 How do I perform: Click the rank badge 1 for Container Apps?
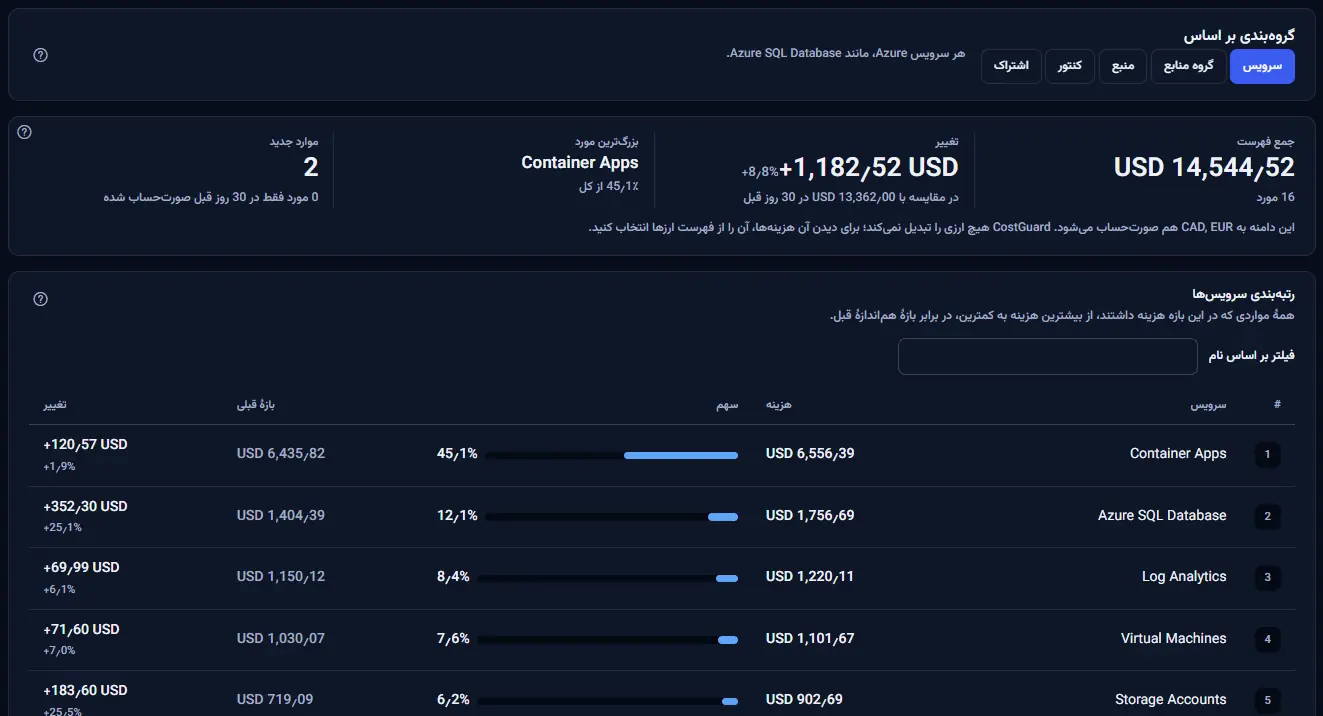(1267, 455)
